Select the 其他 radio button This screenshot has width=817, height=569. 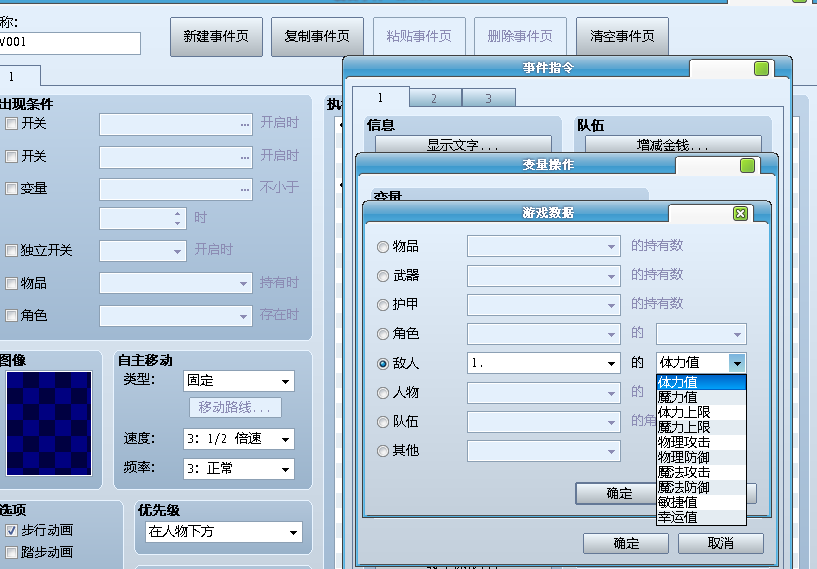tap(383, 451)
